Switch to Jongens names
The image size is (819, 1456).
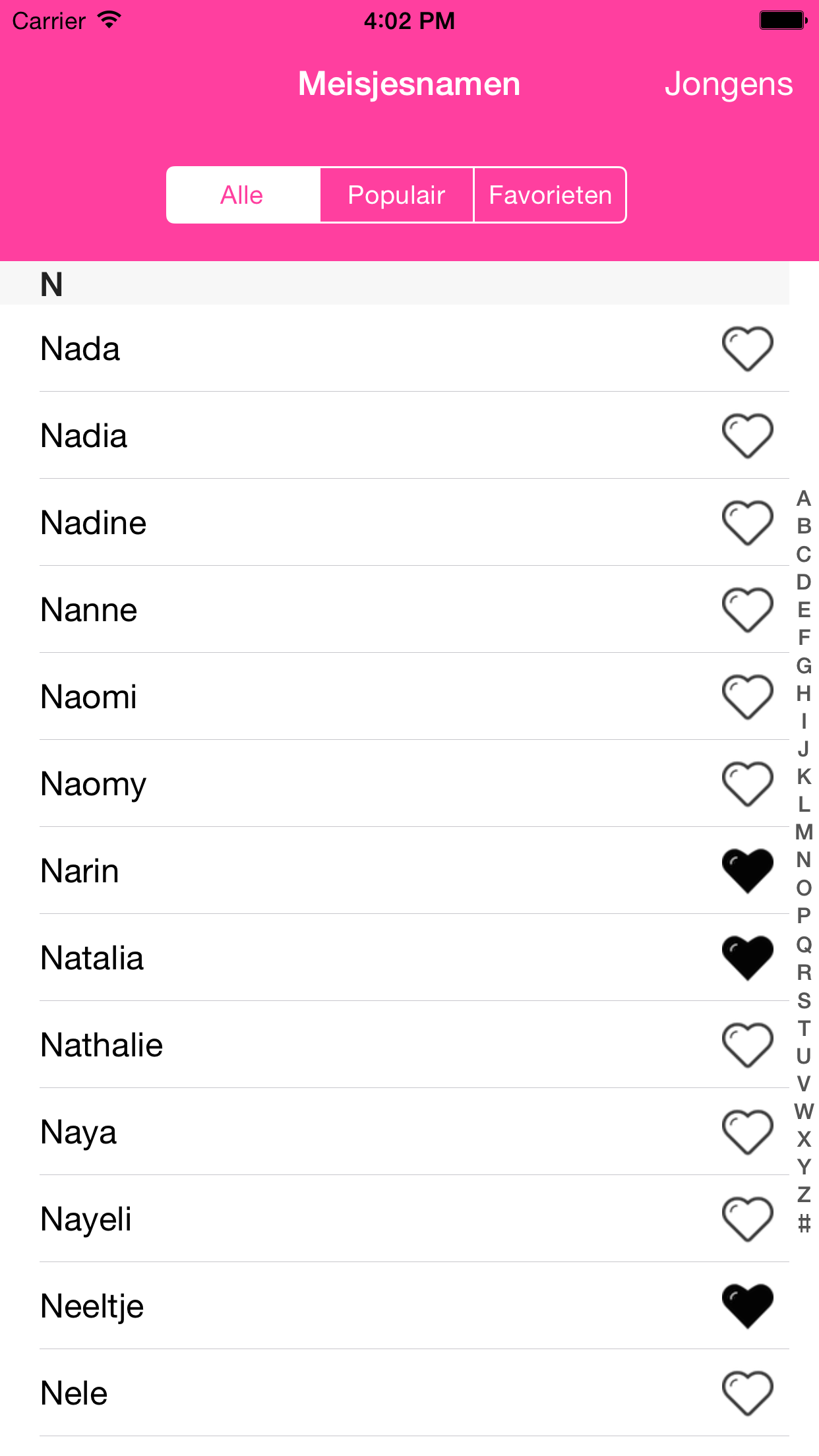click(x=728, y=84)
